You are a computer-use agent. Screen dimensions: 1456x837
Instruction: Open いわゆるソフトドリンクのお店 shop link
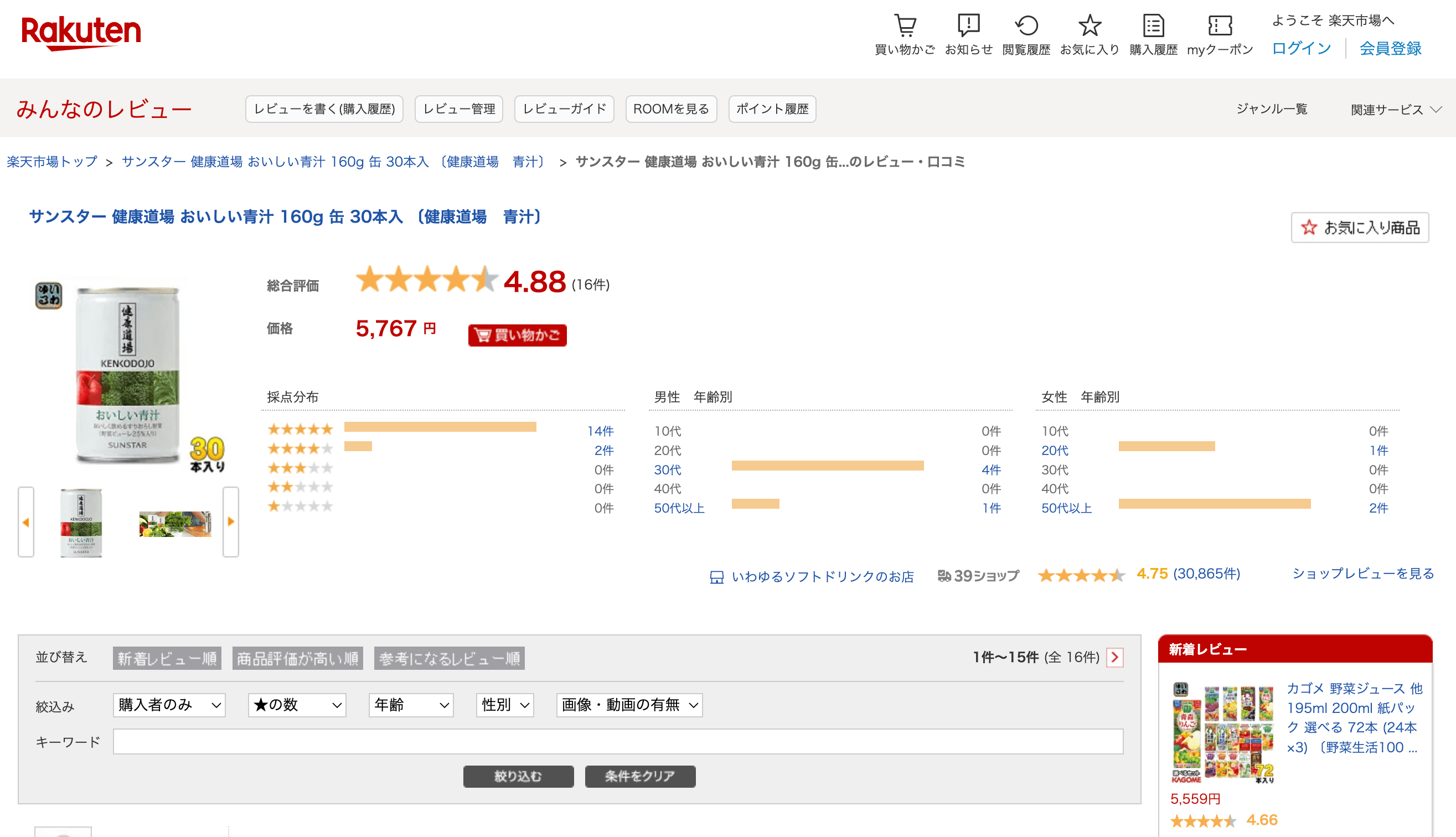pos(823,577)
